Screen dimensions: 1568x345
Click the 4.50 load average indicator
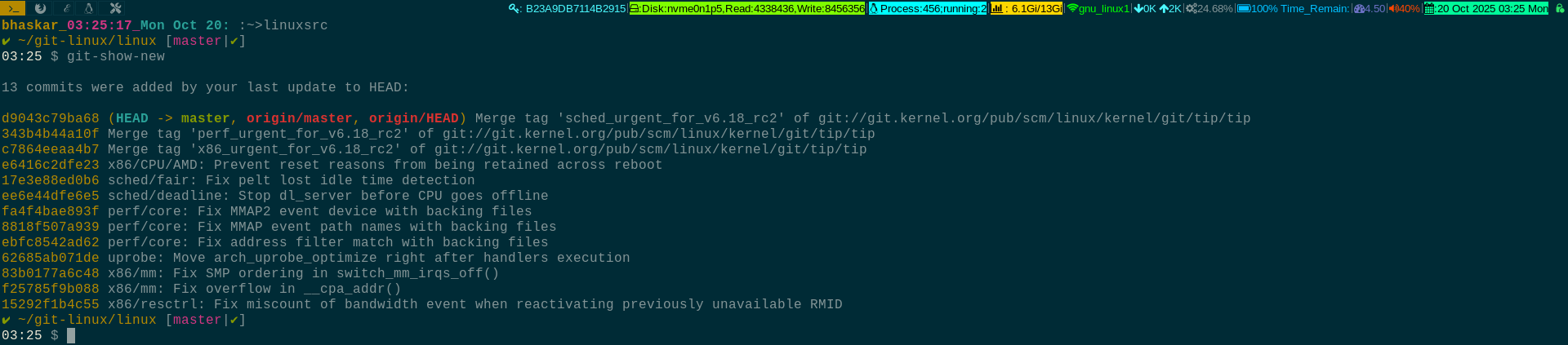1370,8
